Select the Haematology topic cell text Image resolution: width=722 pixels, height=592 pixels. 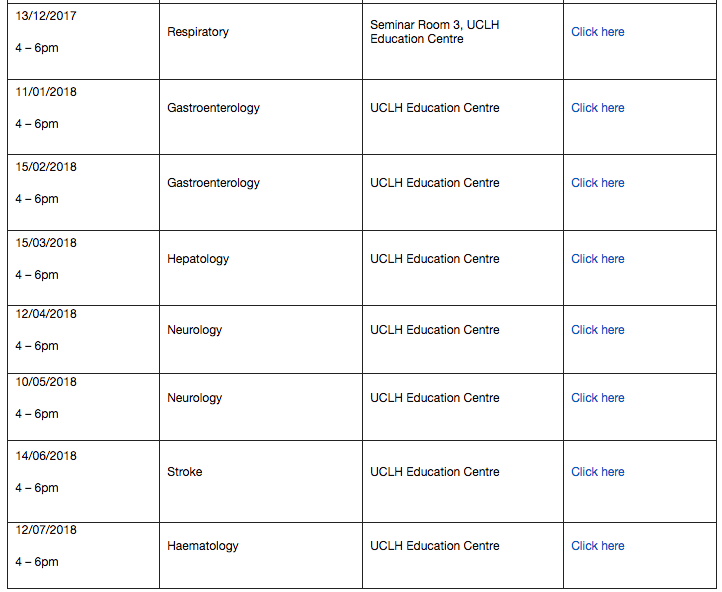(203, 546)
